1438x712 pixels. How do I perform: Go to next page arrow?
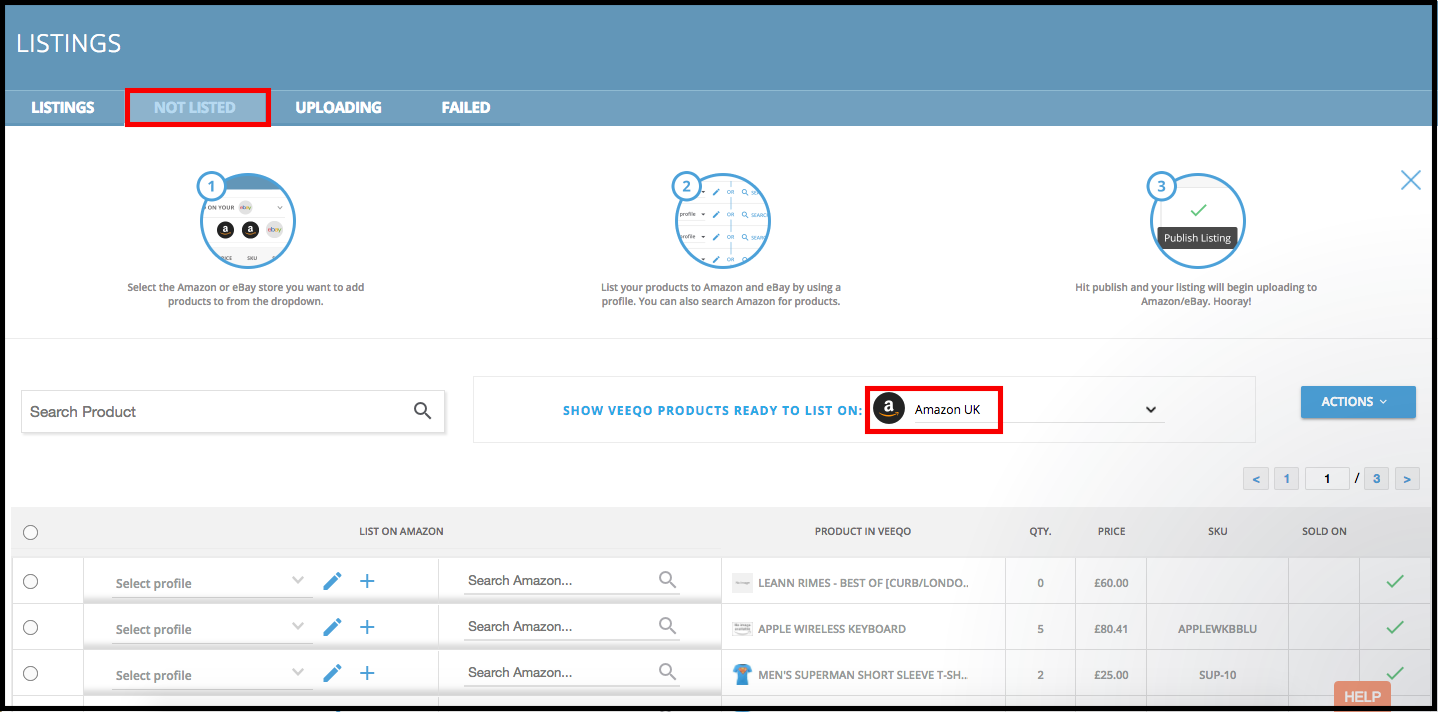[x=1407, y=479]
